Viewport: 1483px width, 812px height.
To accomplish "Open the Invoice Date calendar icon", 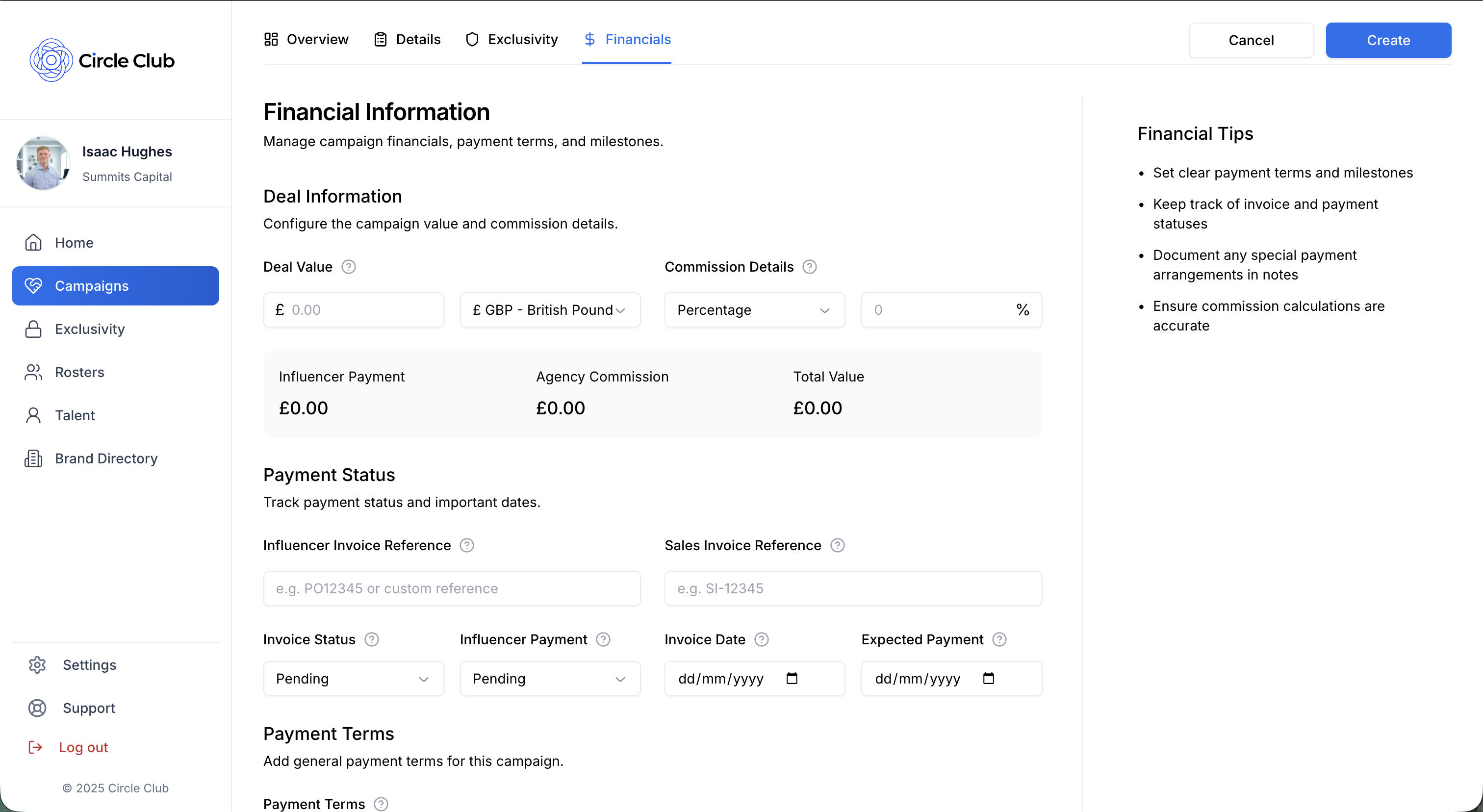I will pyautogui.click(x=792, y=679).
